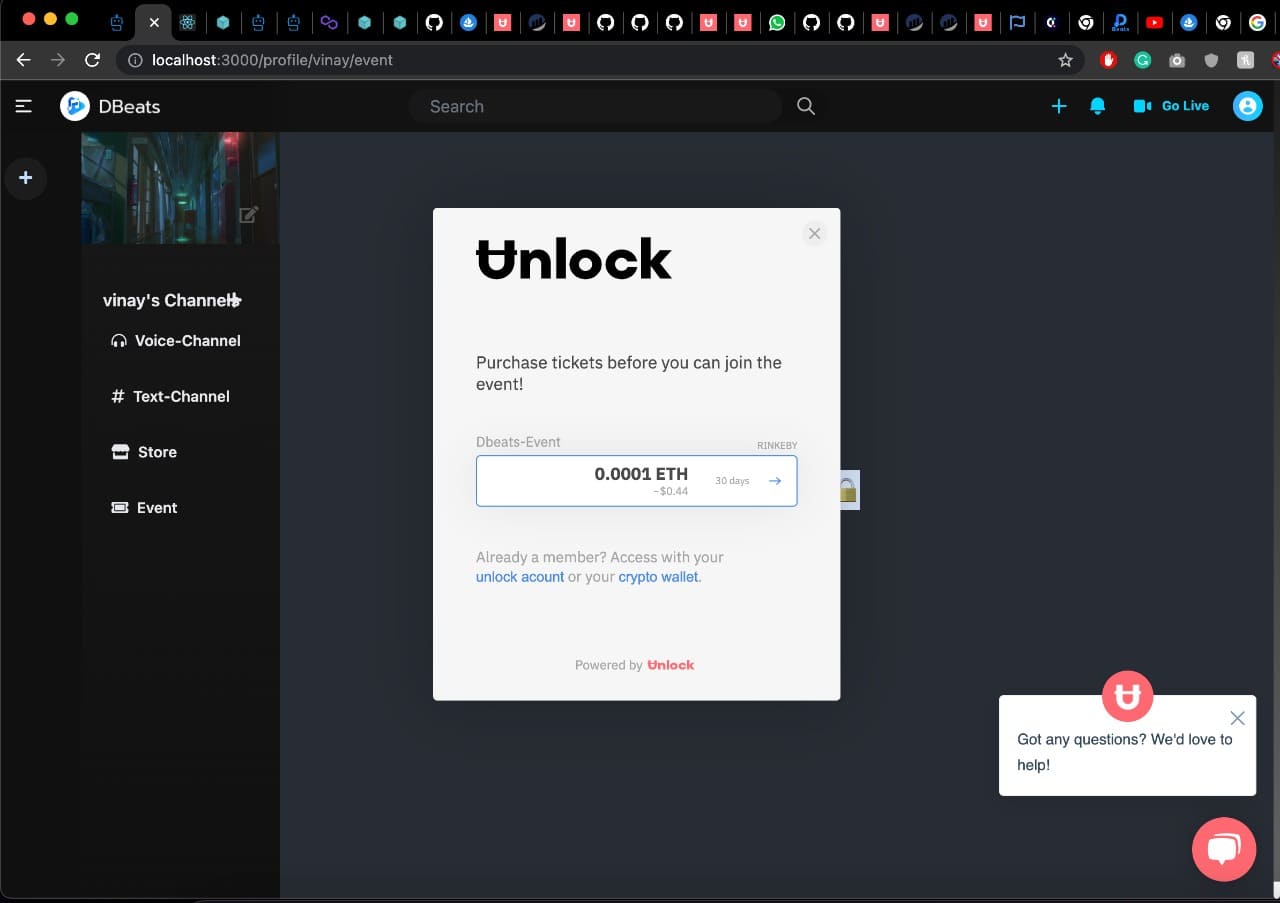1280x903 pixels.
Task: Switch to the React logo tab
Action: click(186, 22)
